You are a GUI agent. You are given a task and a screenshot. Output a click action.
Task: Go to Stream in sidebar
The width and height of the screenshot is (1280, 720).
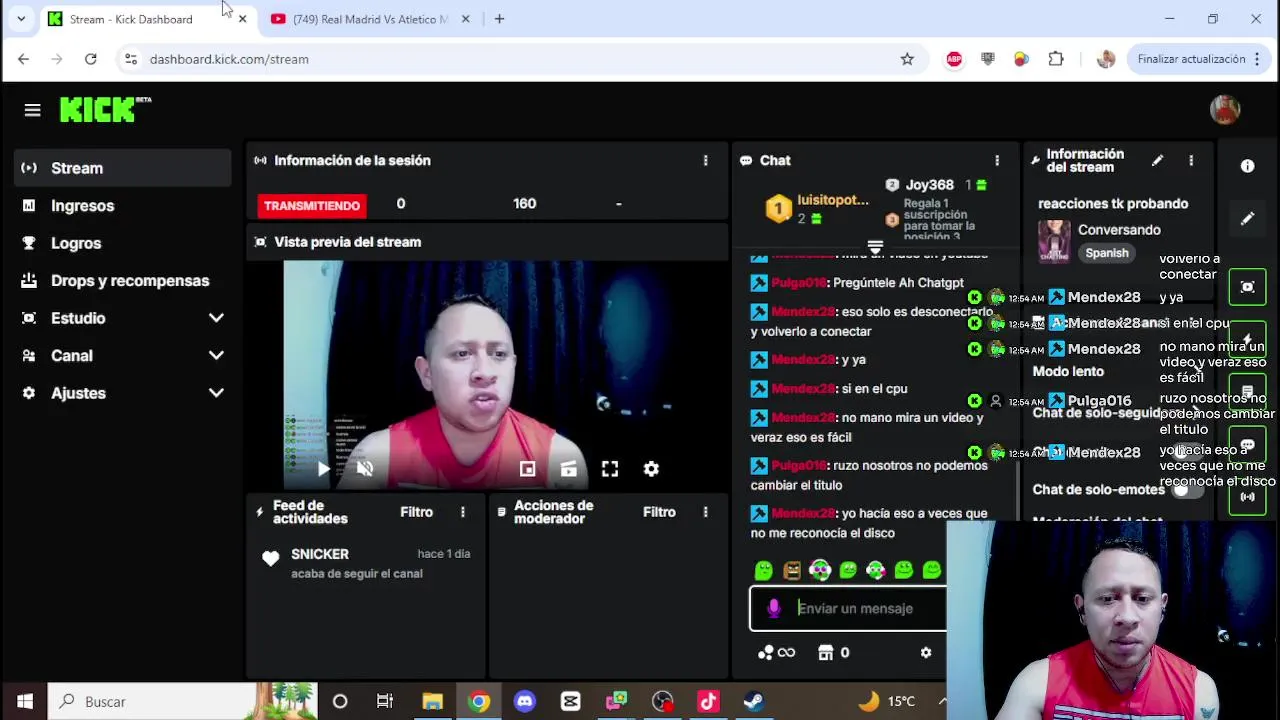tap(122, 168)
